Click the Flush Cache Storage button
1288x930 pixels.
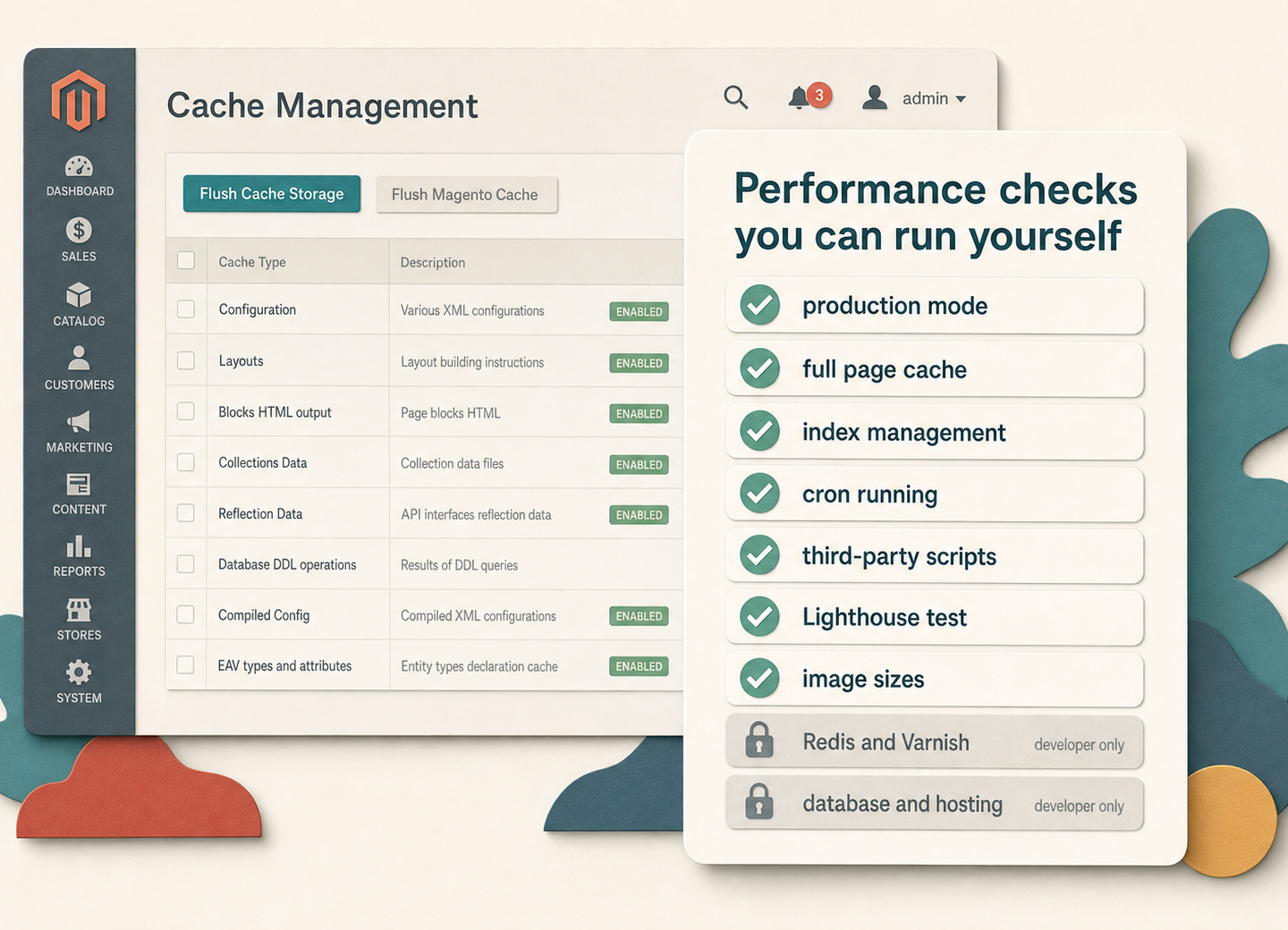tap(272, 194)
